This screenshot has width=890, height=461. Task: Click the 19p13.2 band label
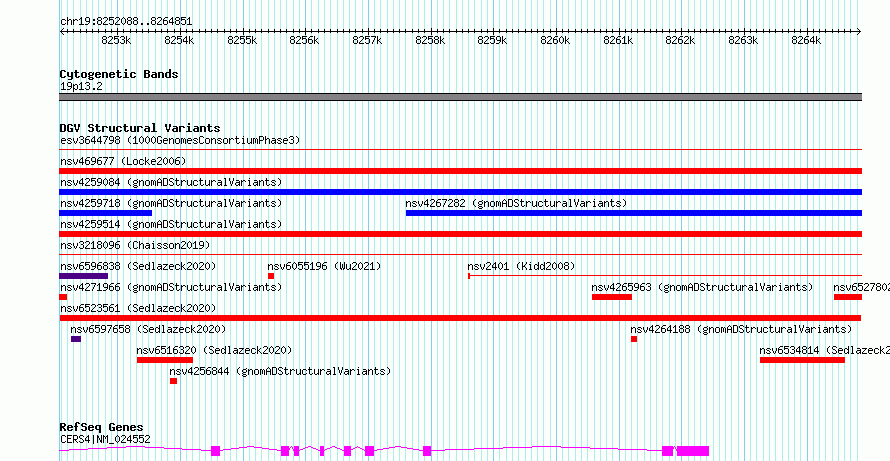81,87
